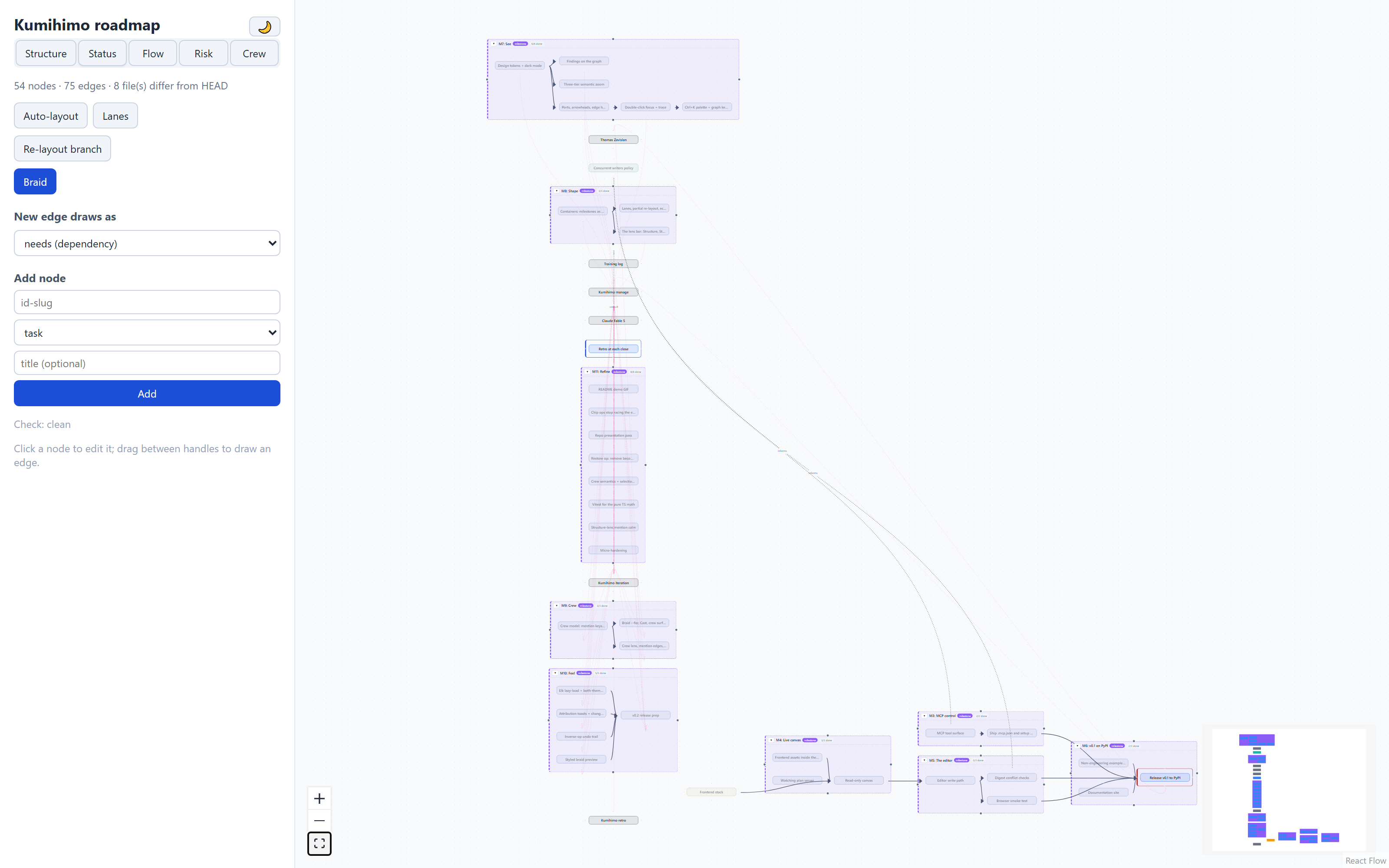The image size is (1389, 868).
Task: Run Auto-layout on the graph
Action: click(x=51, y=116)
